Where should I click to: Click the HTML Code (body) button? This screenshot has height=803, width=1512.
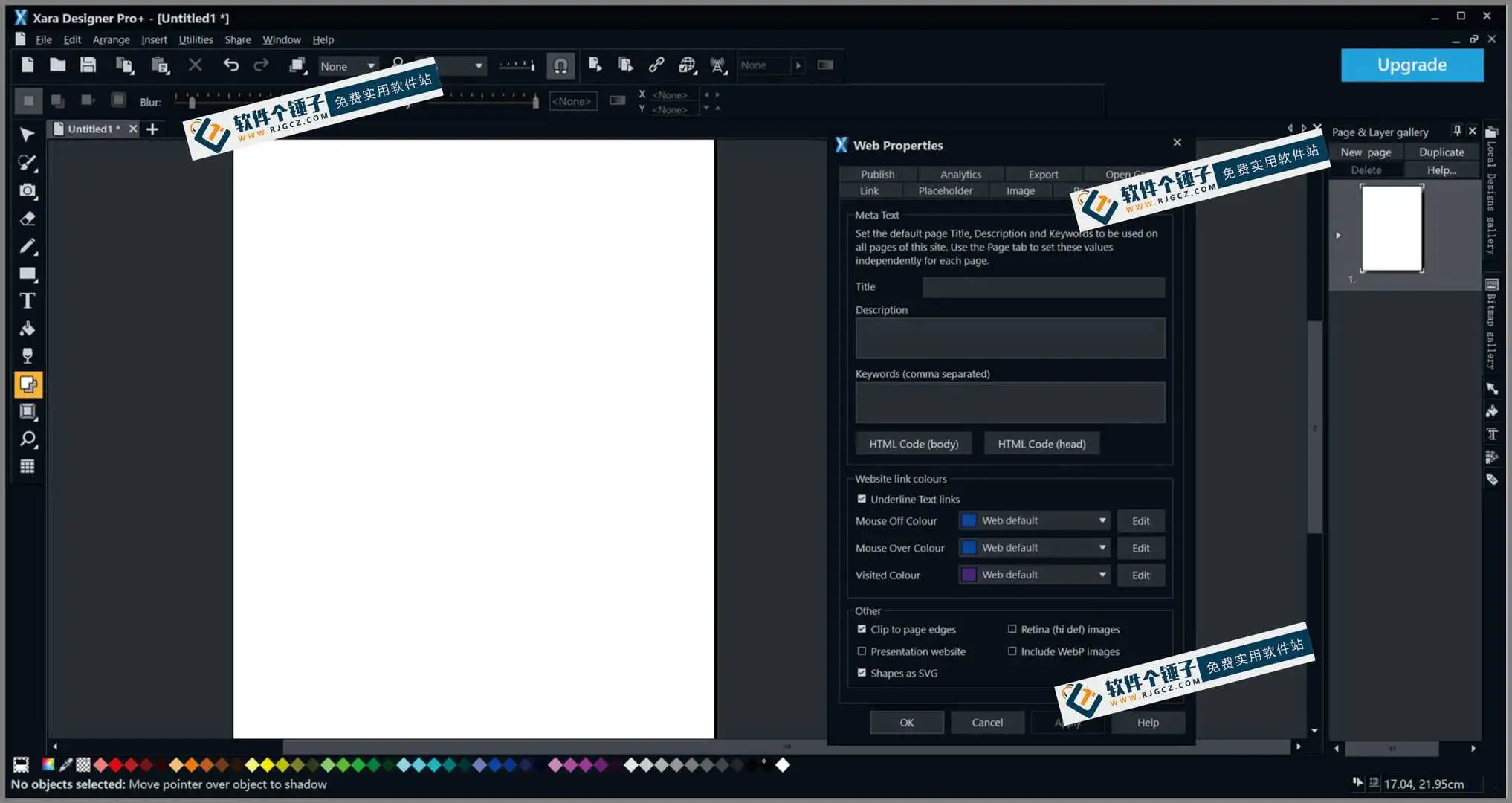click(x=914, y=444)
